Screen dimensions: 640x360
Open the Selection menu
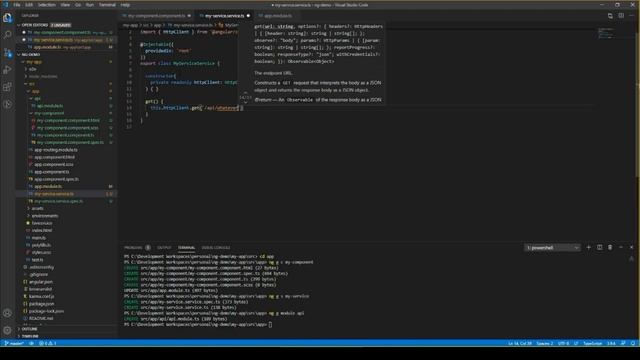coord(47,5)
